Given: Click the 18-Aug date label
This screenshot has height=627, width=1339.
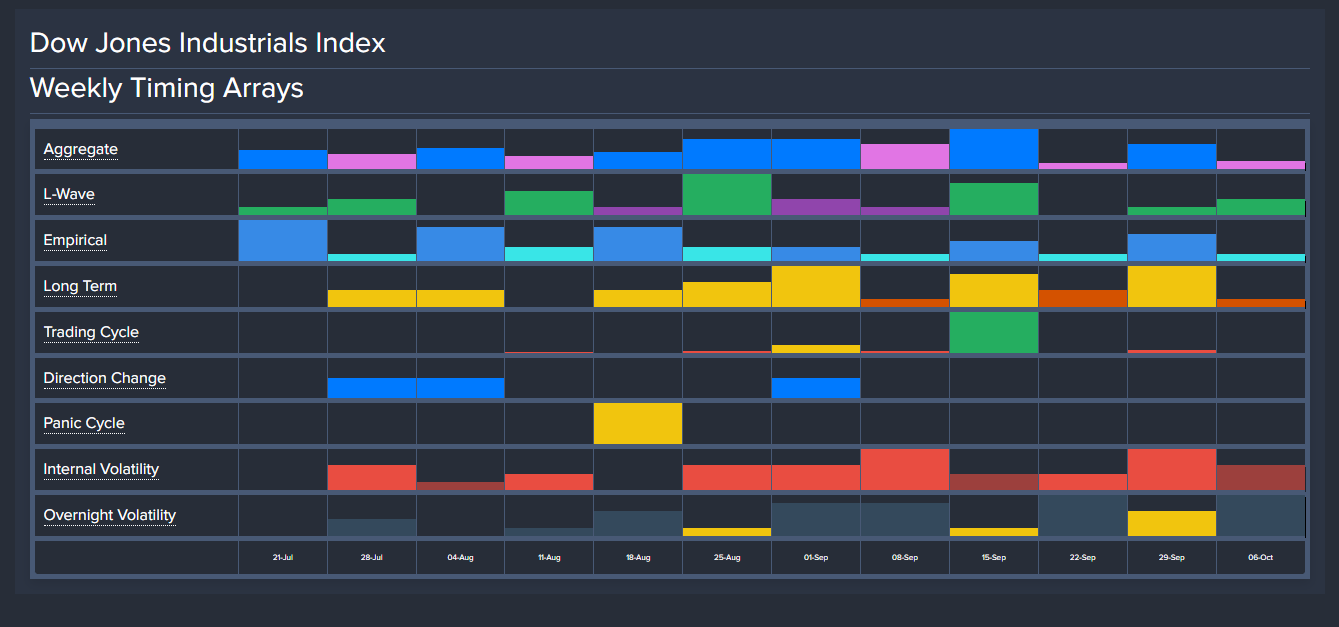Looking at the screenshot, I should tap(638, 557).
